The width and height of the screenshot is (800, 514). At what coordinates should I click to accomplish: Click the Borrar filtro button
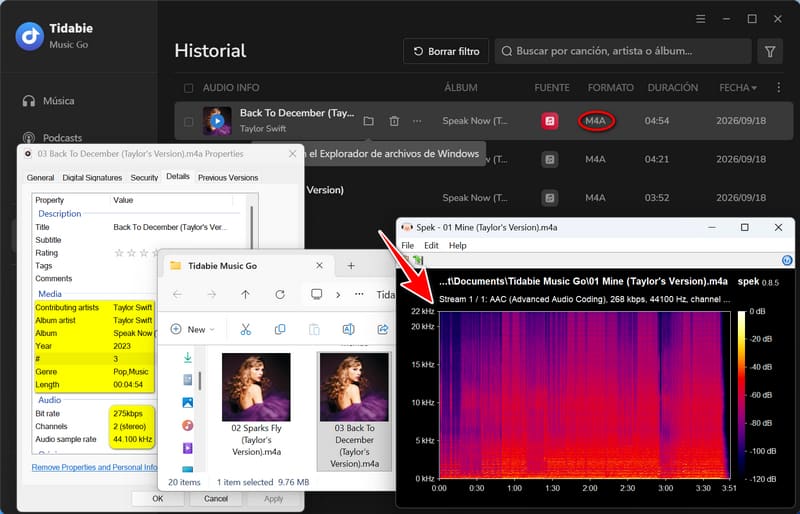[x=446, y=51]
